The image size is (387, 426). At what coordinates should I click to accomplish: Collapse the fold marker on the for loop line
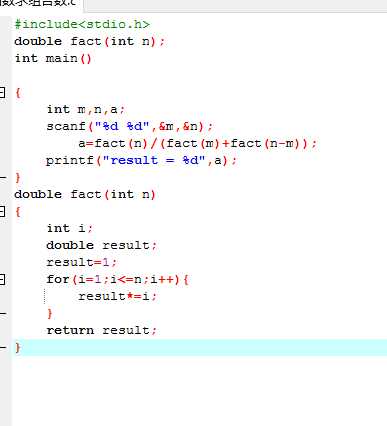(x=2, y=279)
